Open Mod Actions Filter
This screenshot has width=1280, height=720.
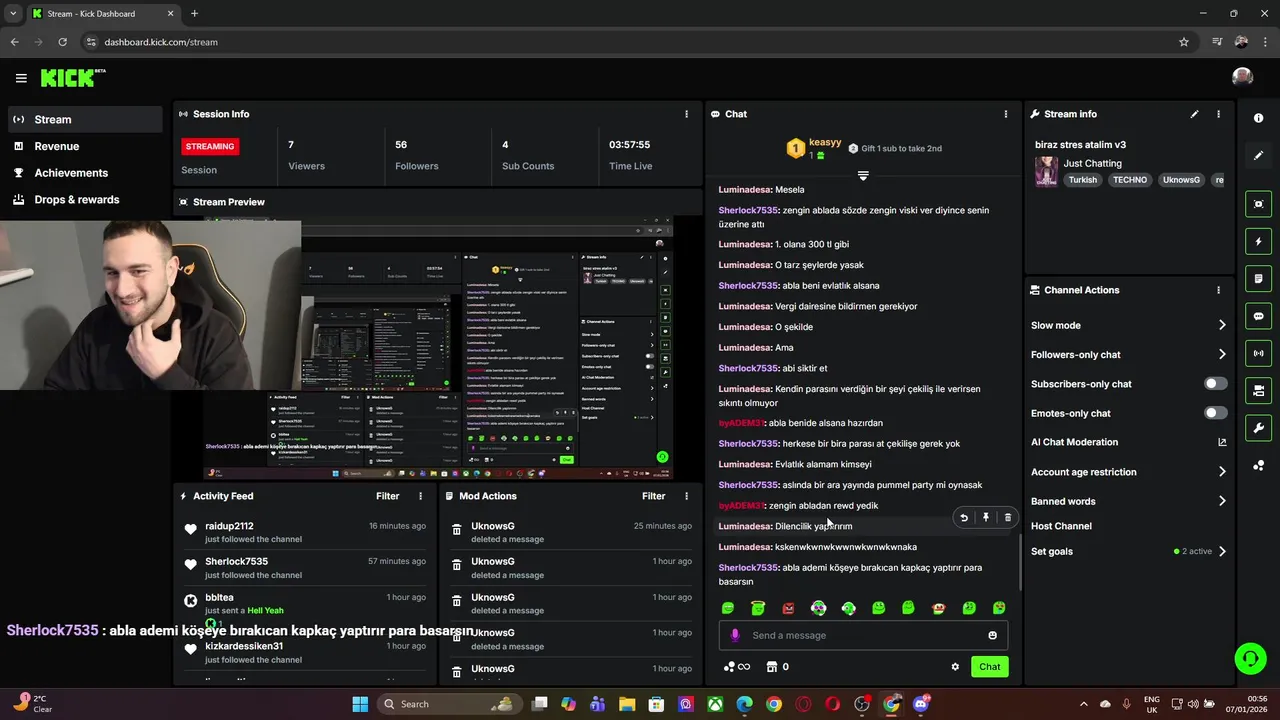click(x=653, y=496)
